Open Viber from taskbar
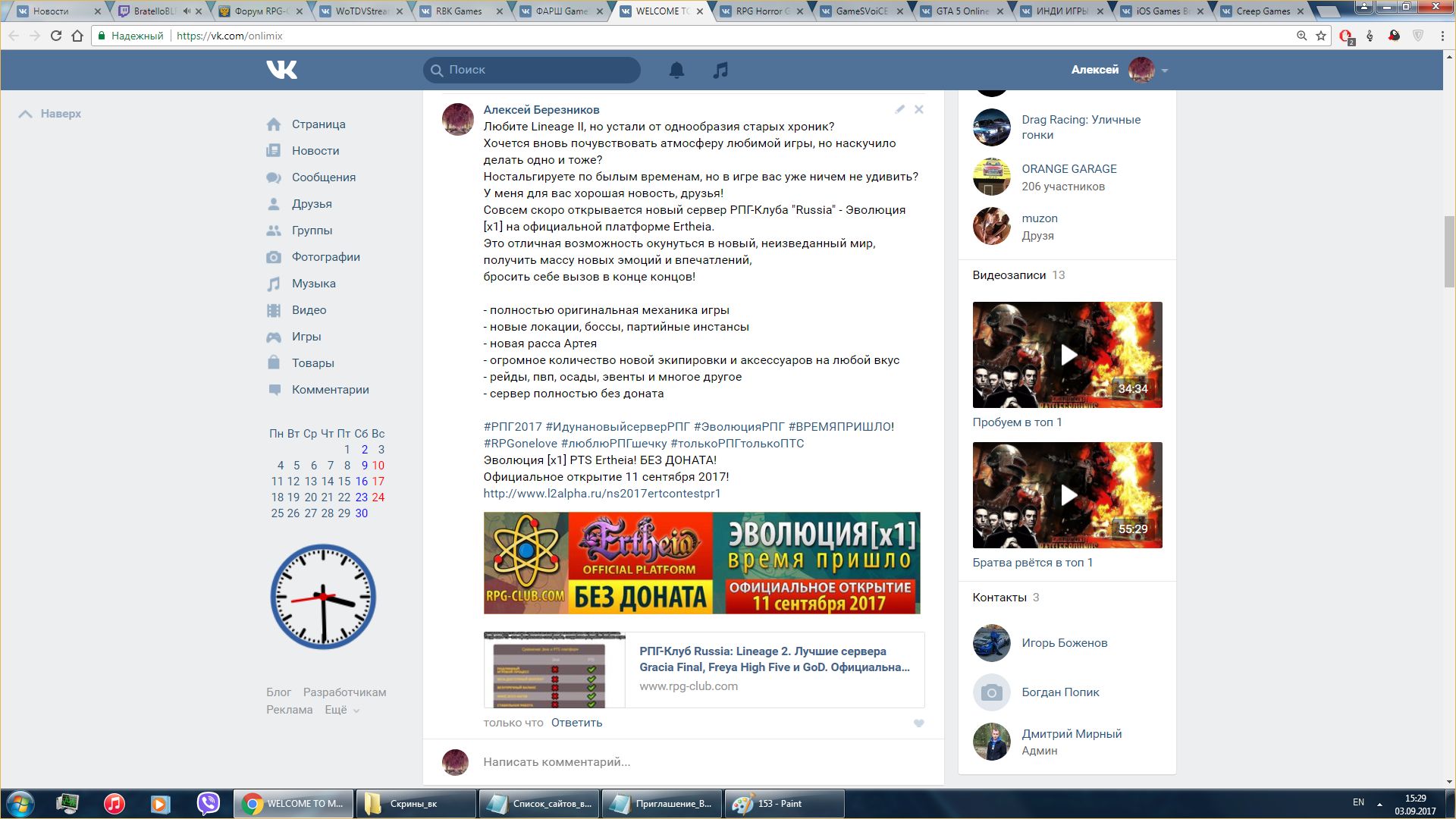The width and height of the screenshot is (1456, 819). click(x=208, y=803)
